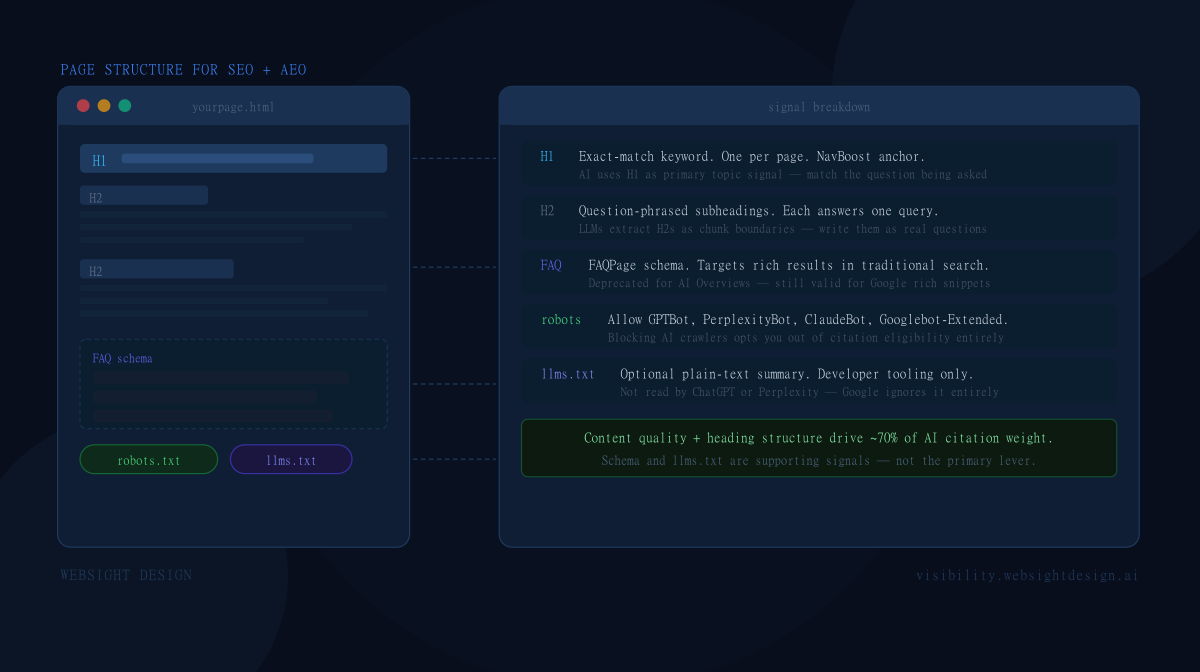Click the WEBSIGHT DESIGN footer text
The width and height of the screenshot is (1200, 672).
[126, 575]
